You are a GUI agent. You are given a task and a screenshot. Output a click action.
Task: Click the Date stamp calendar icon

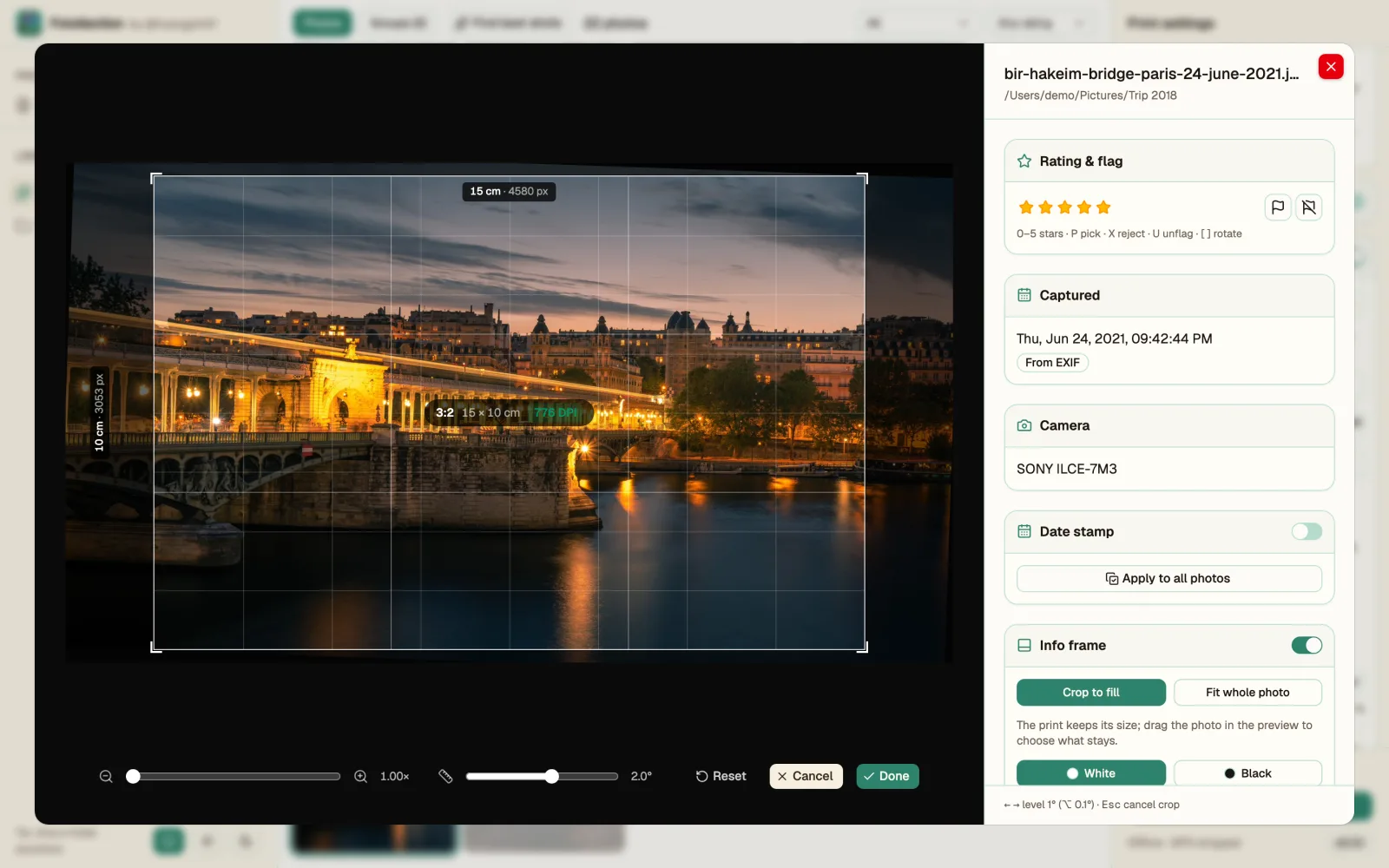point(1024,531)
